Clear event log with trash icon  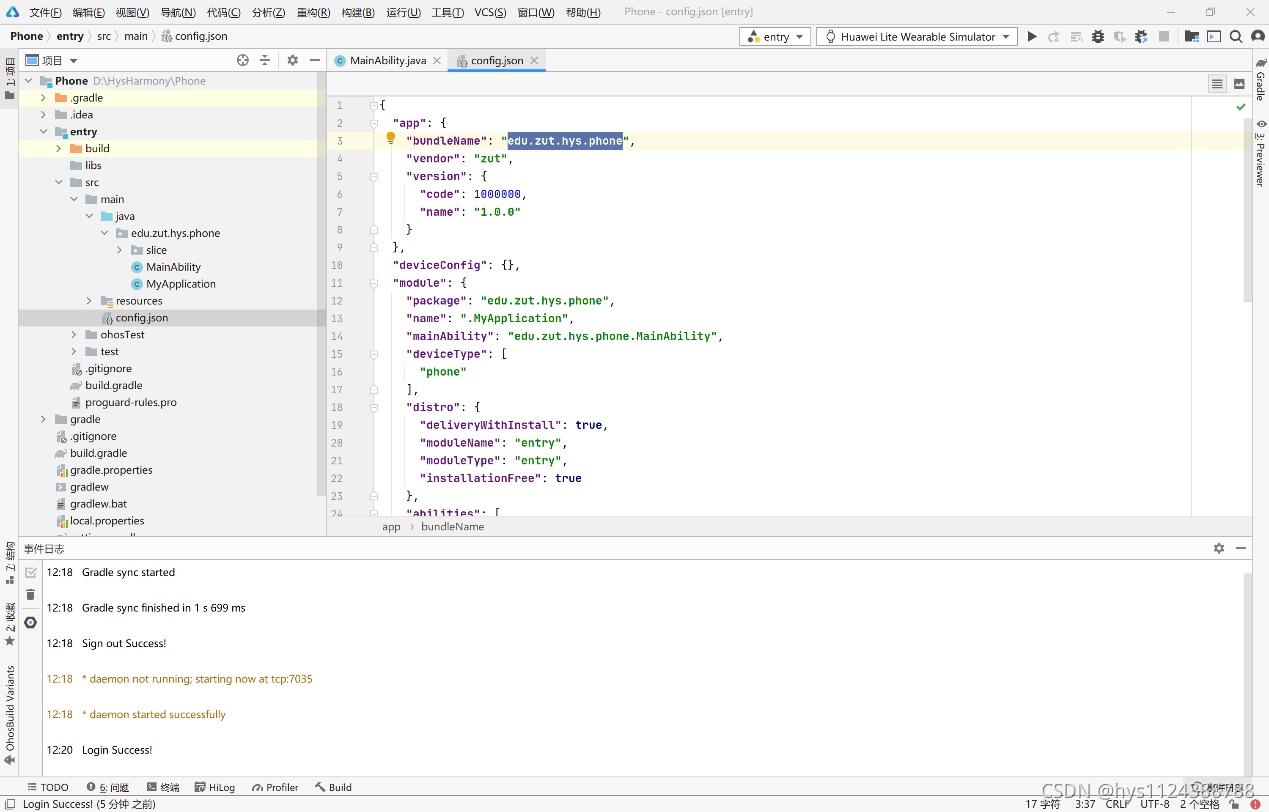coord(31,595)
